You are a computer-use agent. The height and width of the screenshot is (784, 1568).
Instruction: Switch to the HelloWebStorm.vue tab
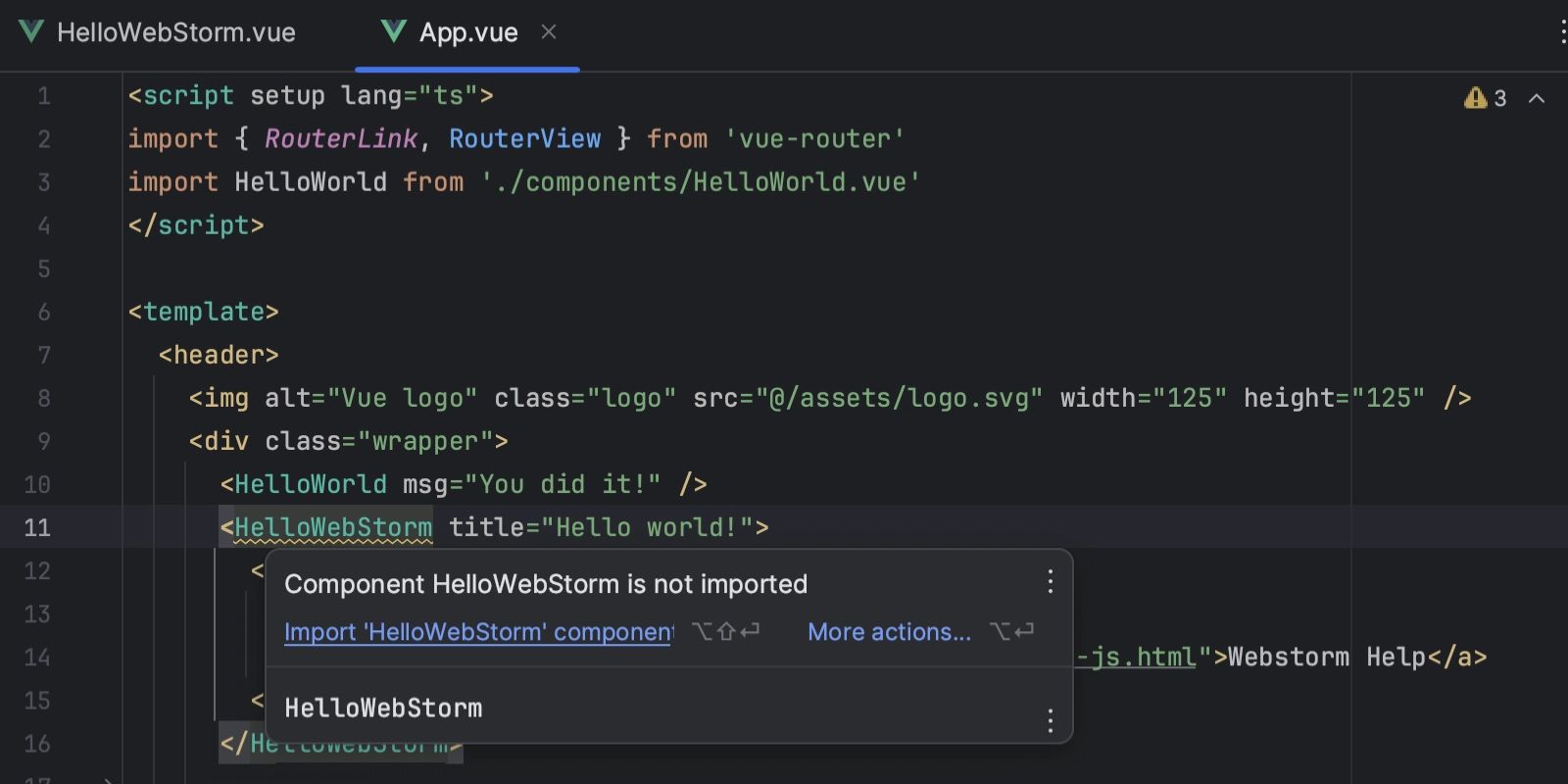pyautogui.click(x=157, y=32)
